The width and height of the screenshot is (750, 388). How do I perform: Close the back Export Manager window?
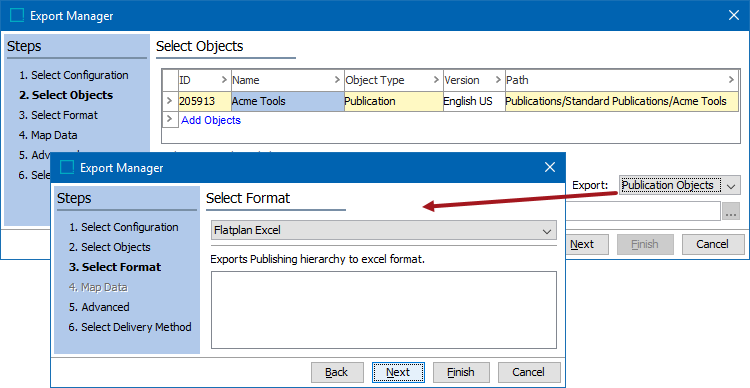[x=734, y=15]
